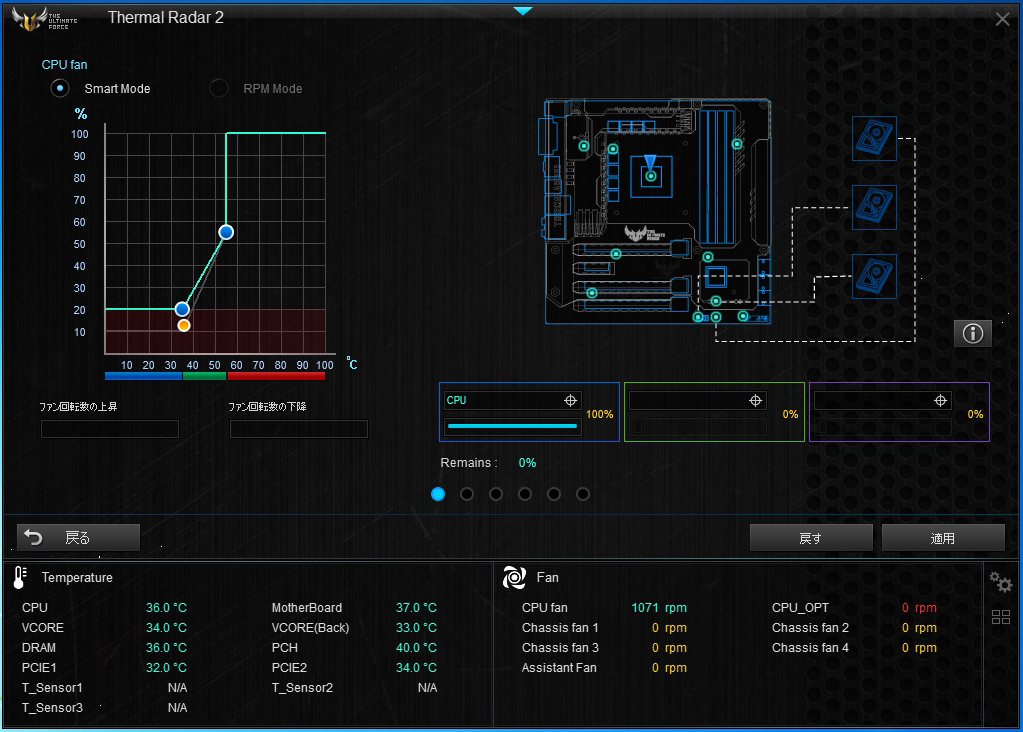This screenshot has height=732, width=1023.
Task: Click the ファン回転数の下降 input field
Action: tap(299, 429)
